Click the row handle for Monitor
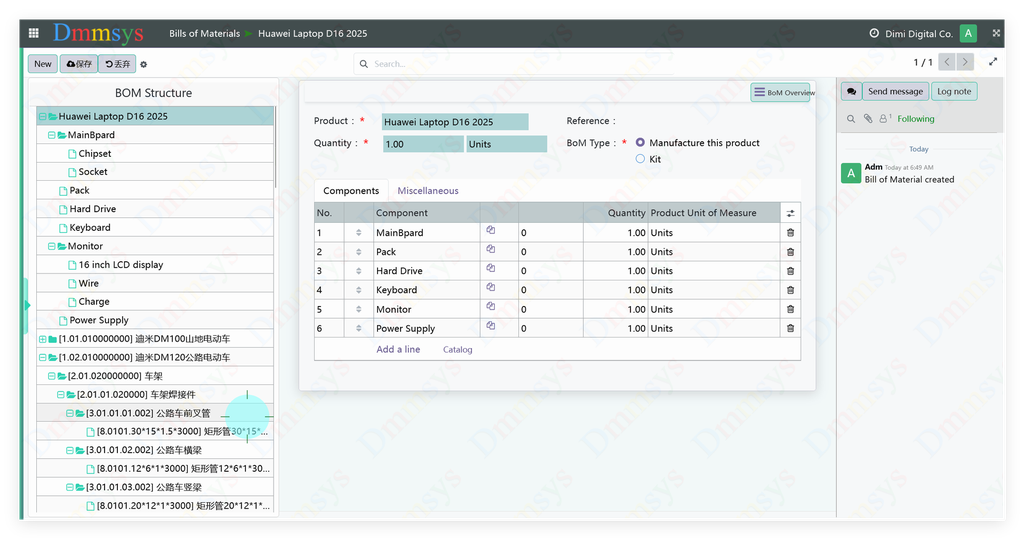The height and width of the screenshot is (539, 1024). click(359, 309)
